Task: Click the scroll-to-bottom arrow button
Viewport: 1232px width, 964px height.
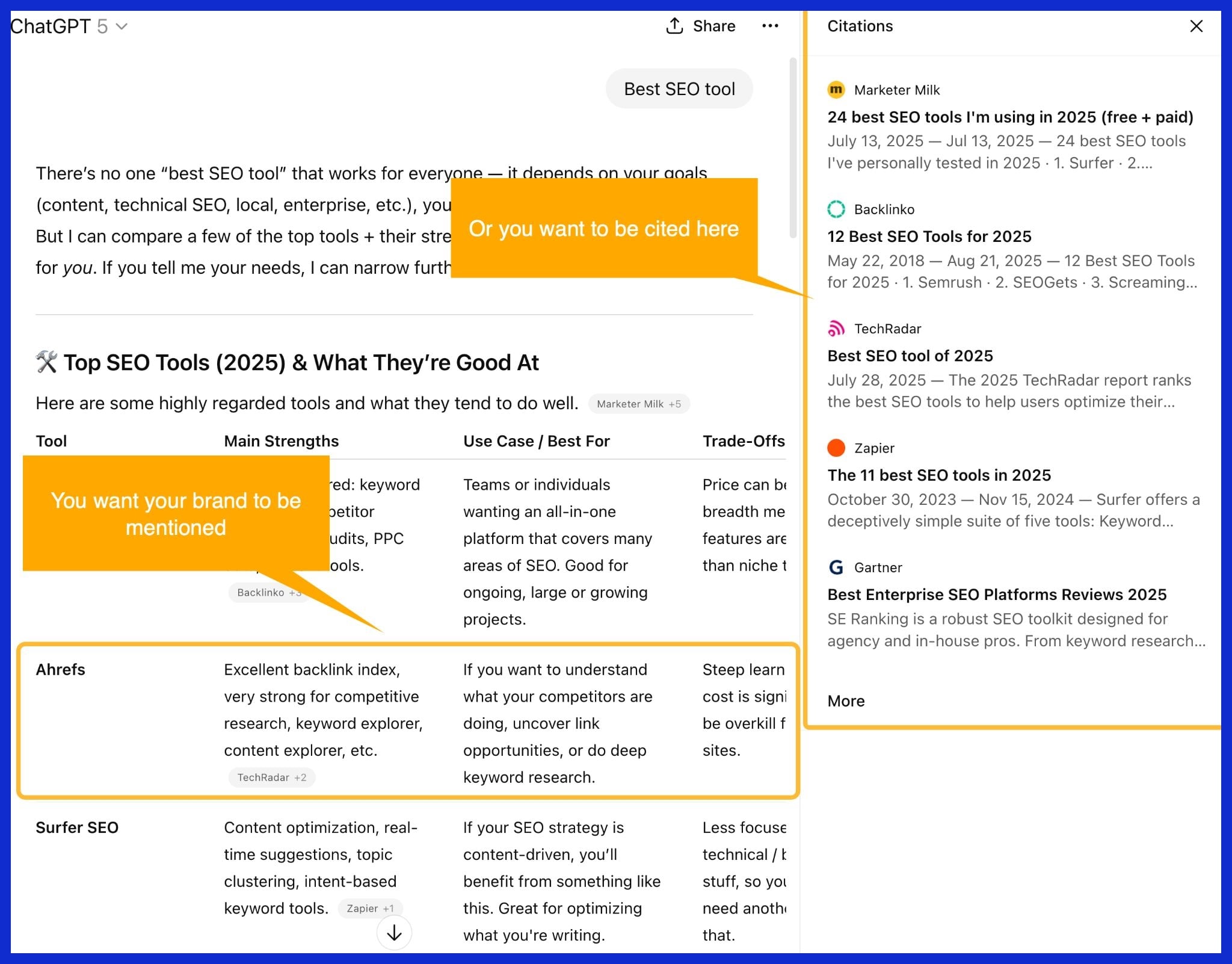Action: [x=394, y=933]
